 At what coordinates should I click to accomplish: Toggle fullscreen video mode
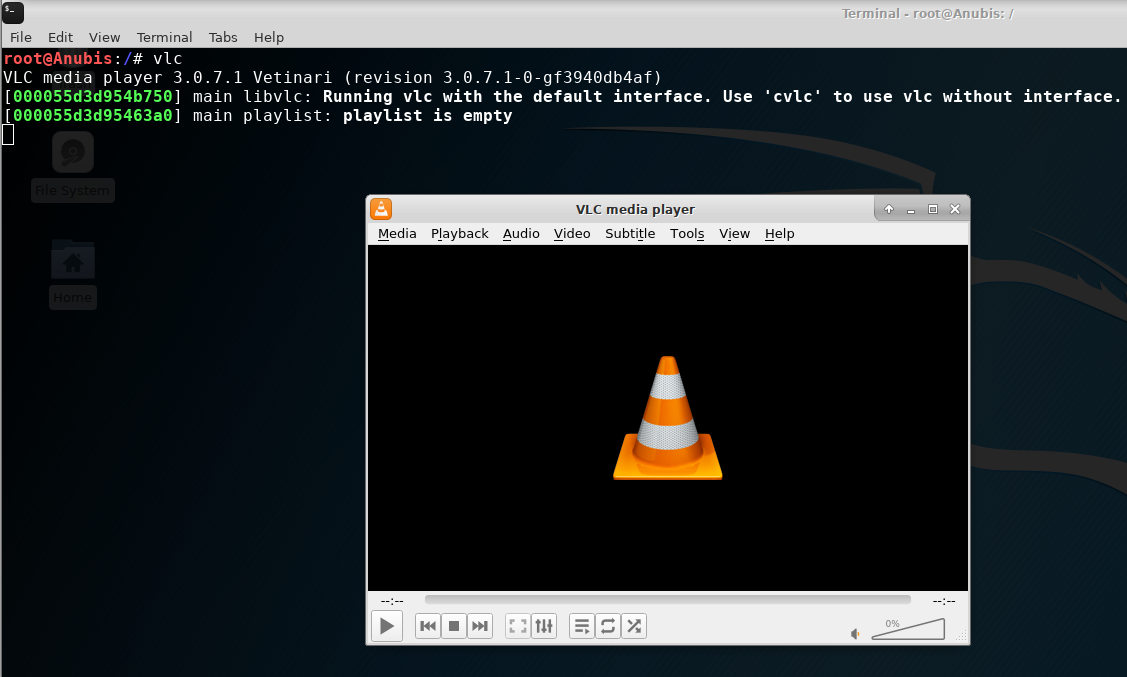[x=518, y=626]
